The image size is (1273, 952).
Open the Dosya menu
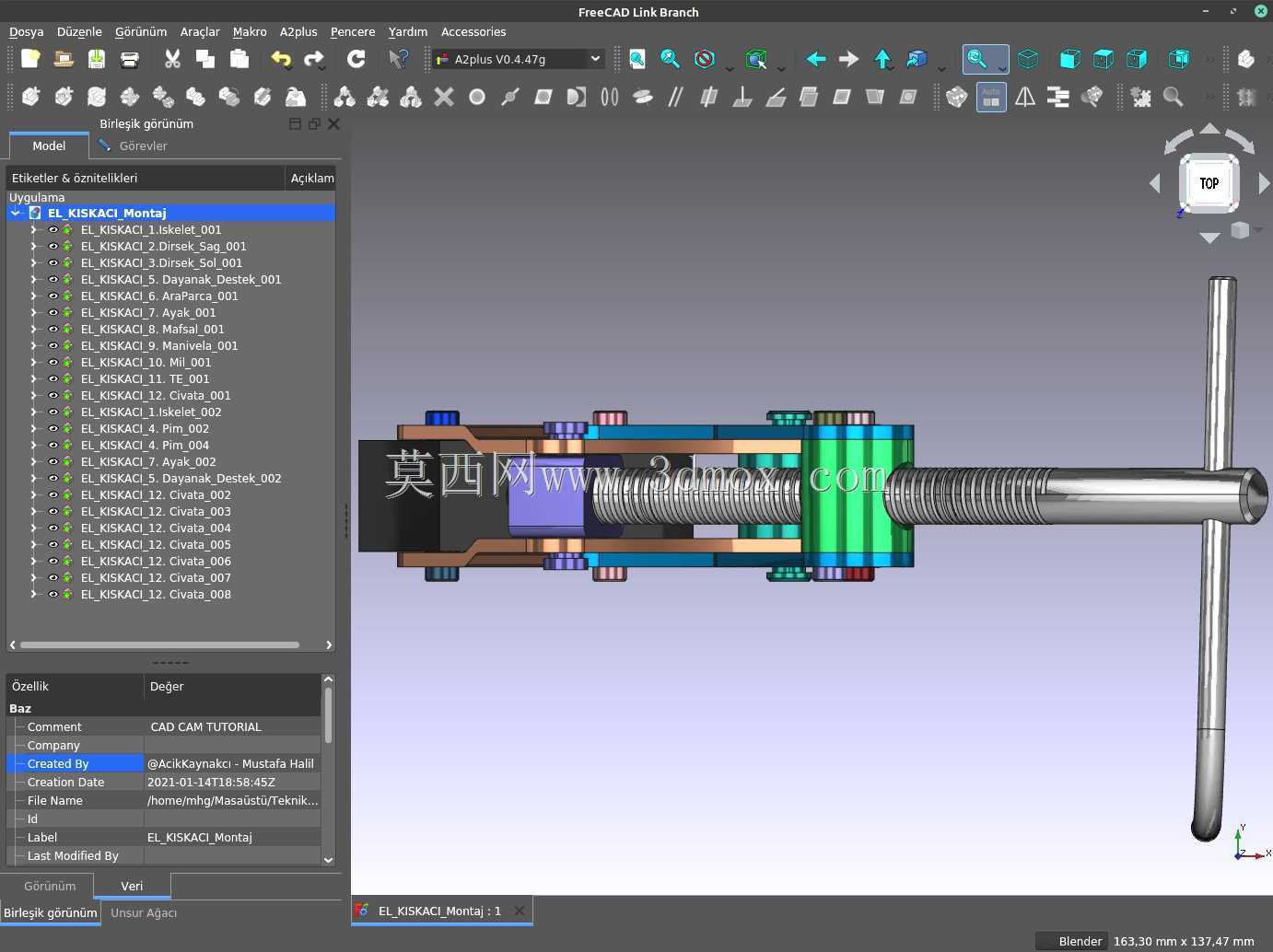point(26,32)
